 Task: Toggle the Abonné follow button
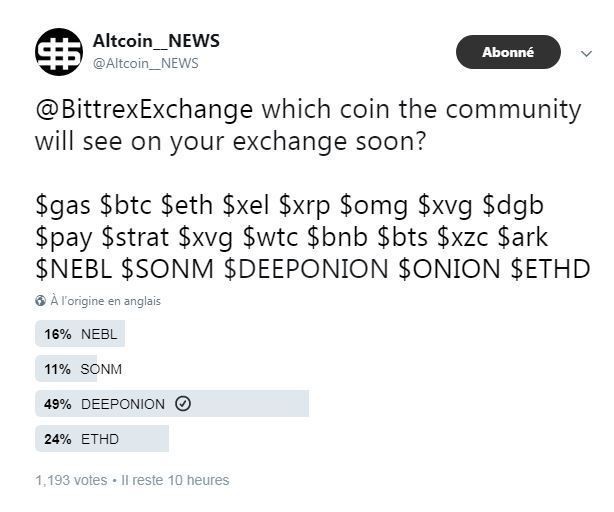(x=508, y=53)
